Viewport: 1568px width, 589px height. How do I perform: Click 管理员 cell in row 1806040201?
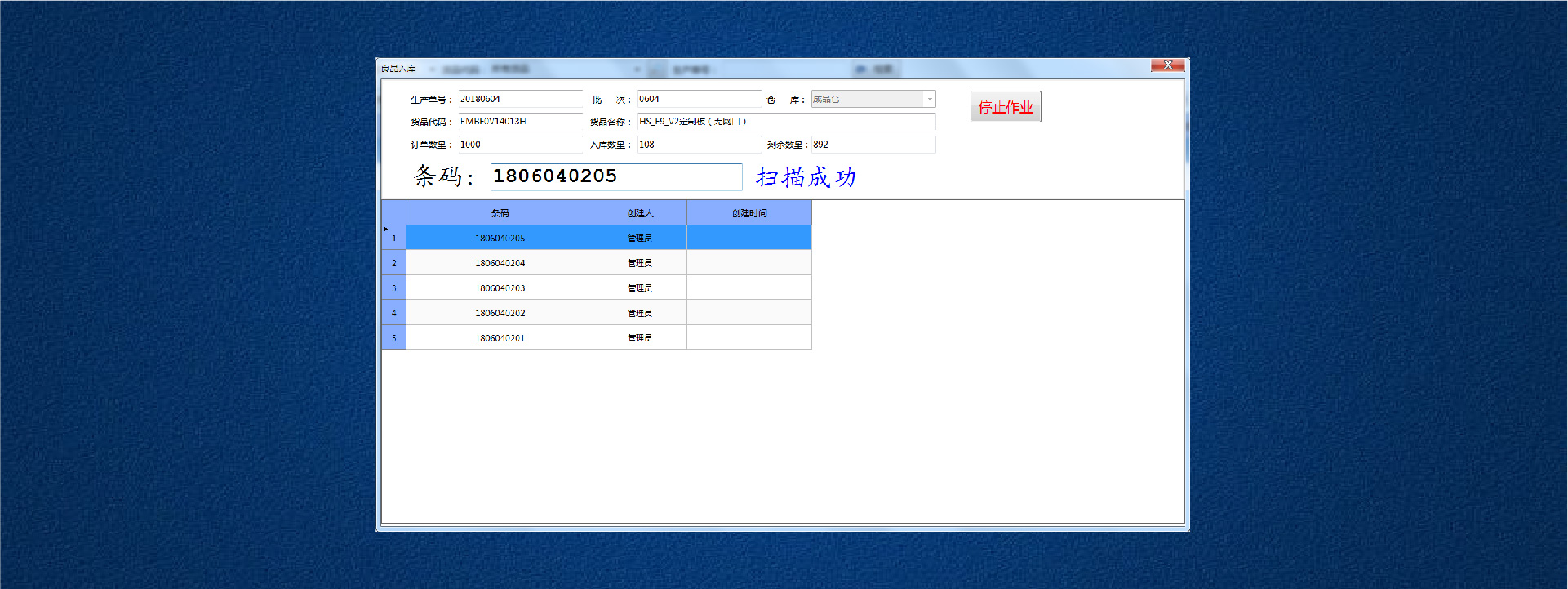coord(640,337)
